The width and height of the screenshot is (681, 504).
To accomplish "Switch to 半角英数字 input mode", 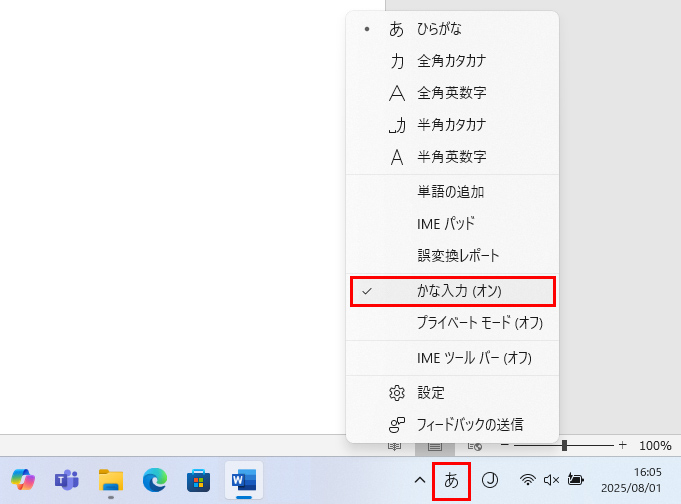I will tap(452, 157).
